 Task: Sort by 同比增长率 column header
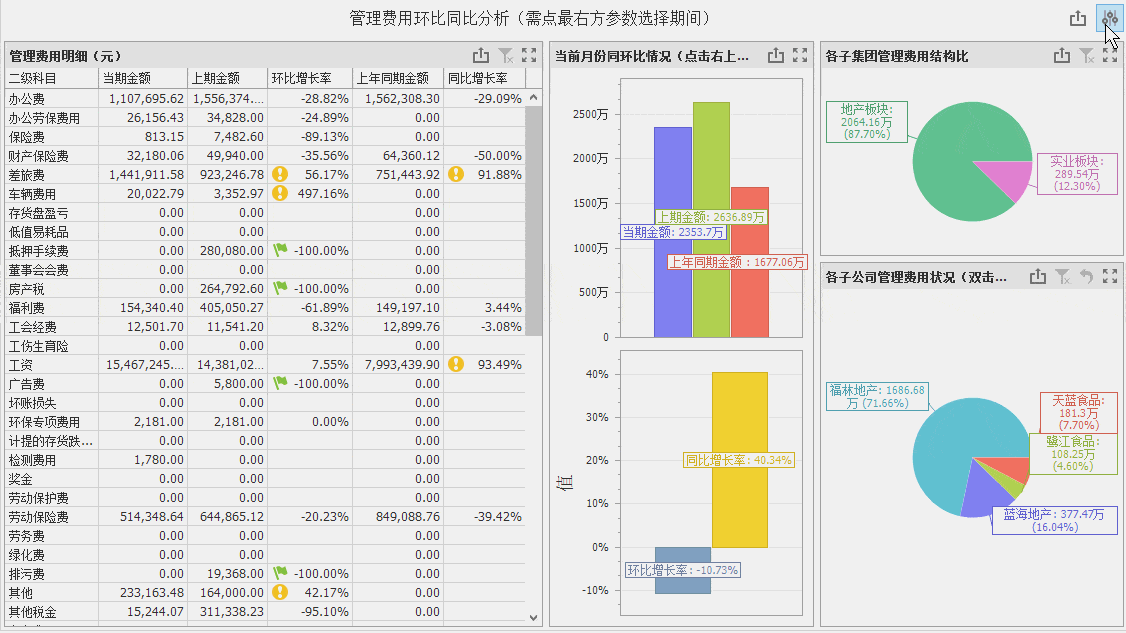pos(484,78)
